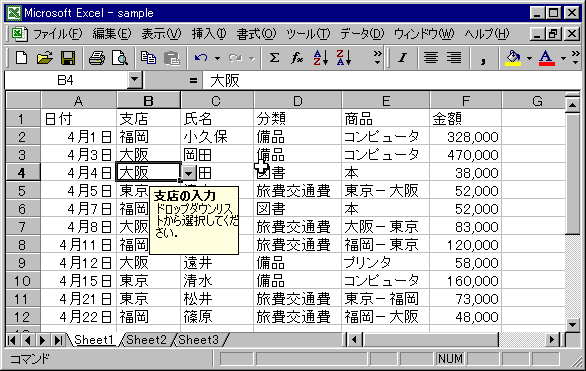Open the Paste Function fx icon

click(297, 58)
